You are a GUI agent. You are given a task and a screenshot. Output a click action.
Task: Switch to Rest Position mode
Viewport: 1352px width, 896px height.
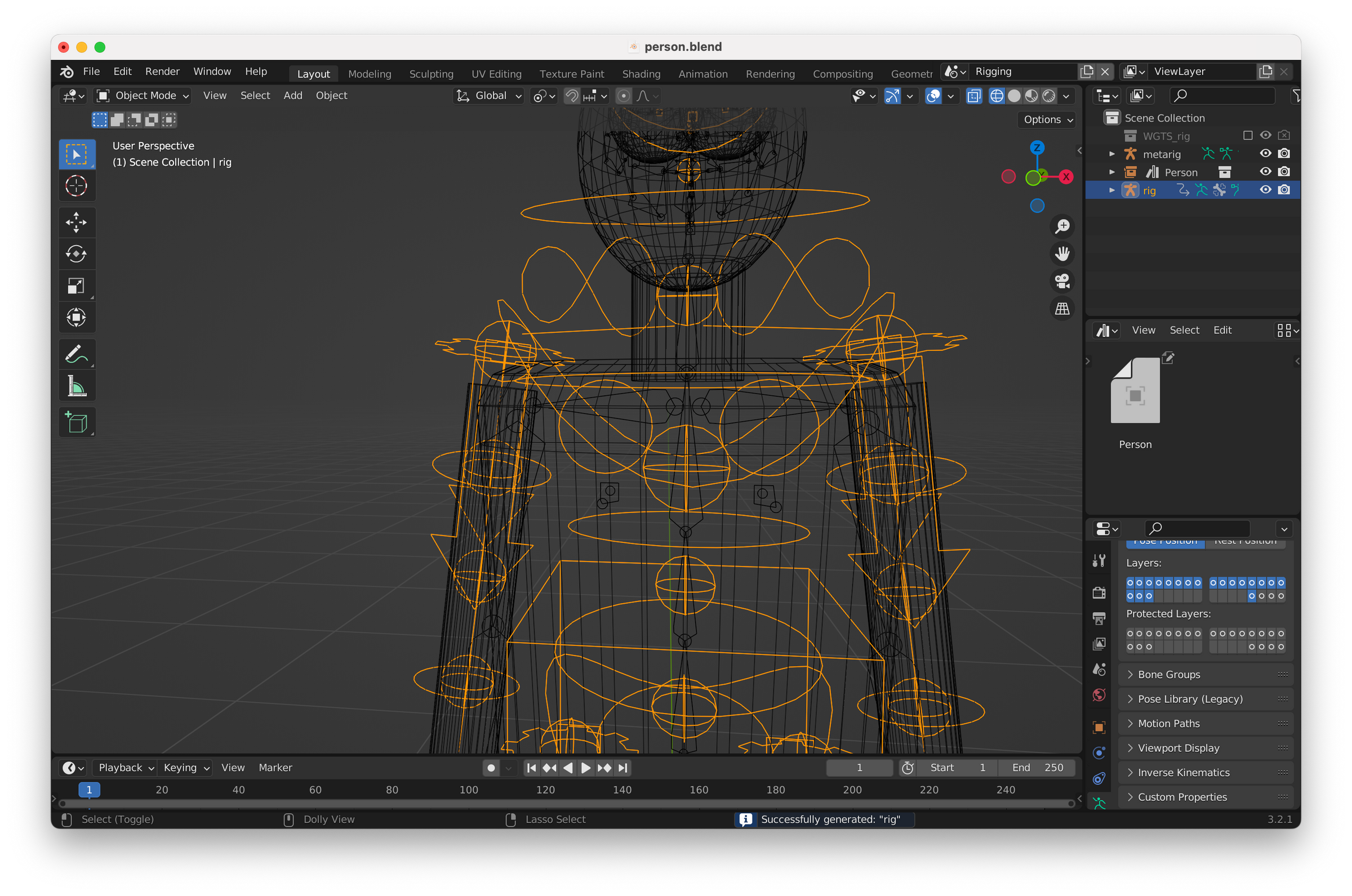click(1247, 540)
